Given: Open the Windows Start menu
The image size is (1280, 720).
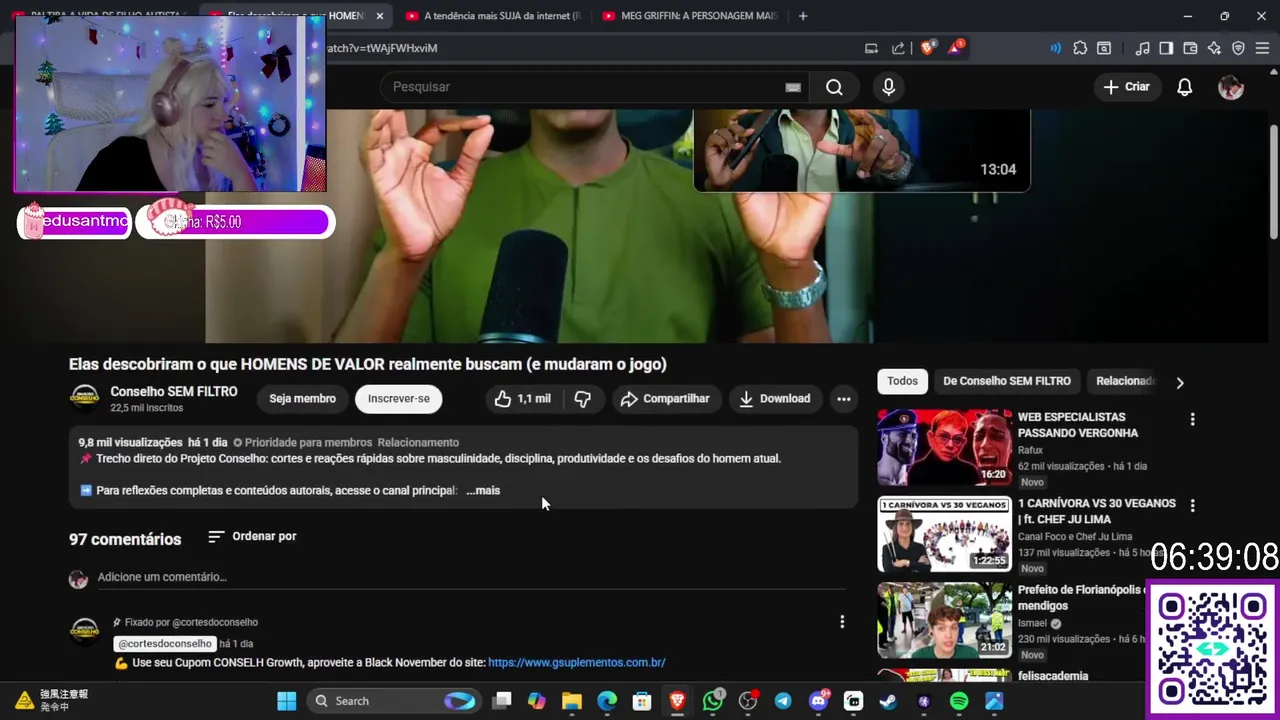Looking at the screenshot, I should click(287, 701).
